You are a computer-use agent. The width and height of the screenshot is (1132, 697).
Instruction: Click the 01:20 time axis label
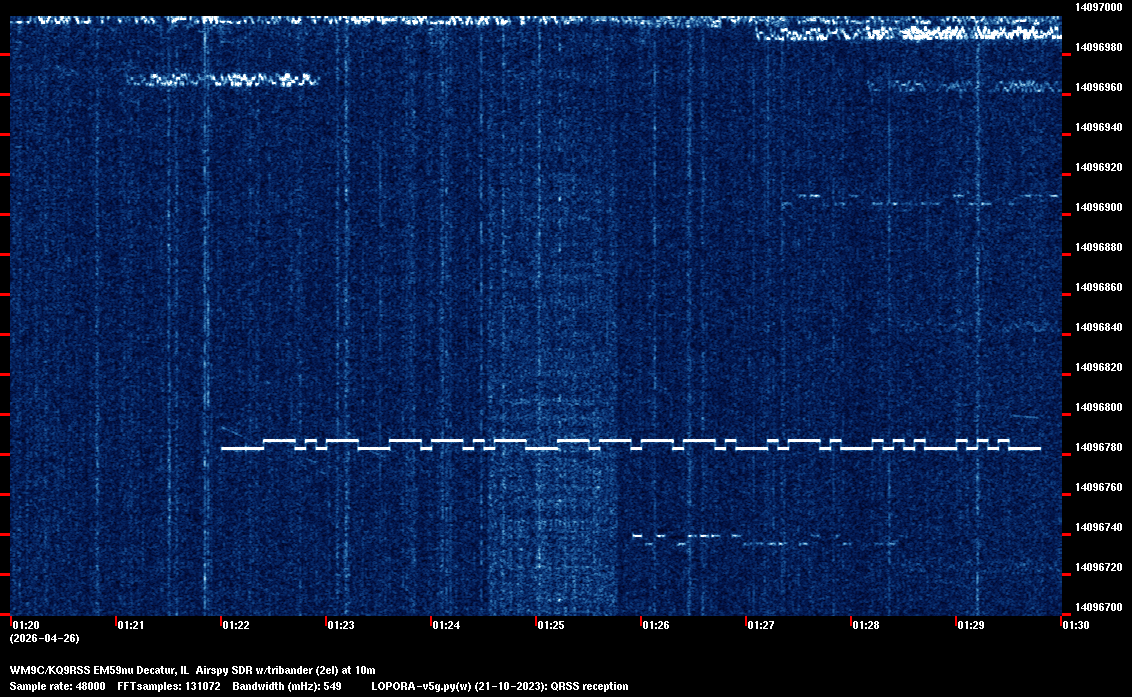pyautogui.click(x=24, y=626)
